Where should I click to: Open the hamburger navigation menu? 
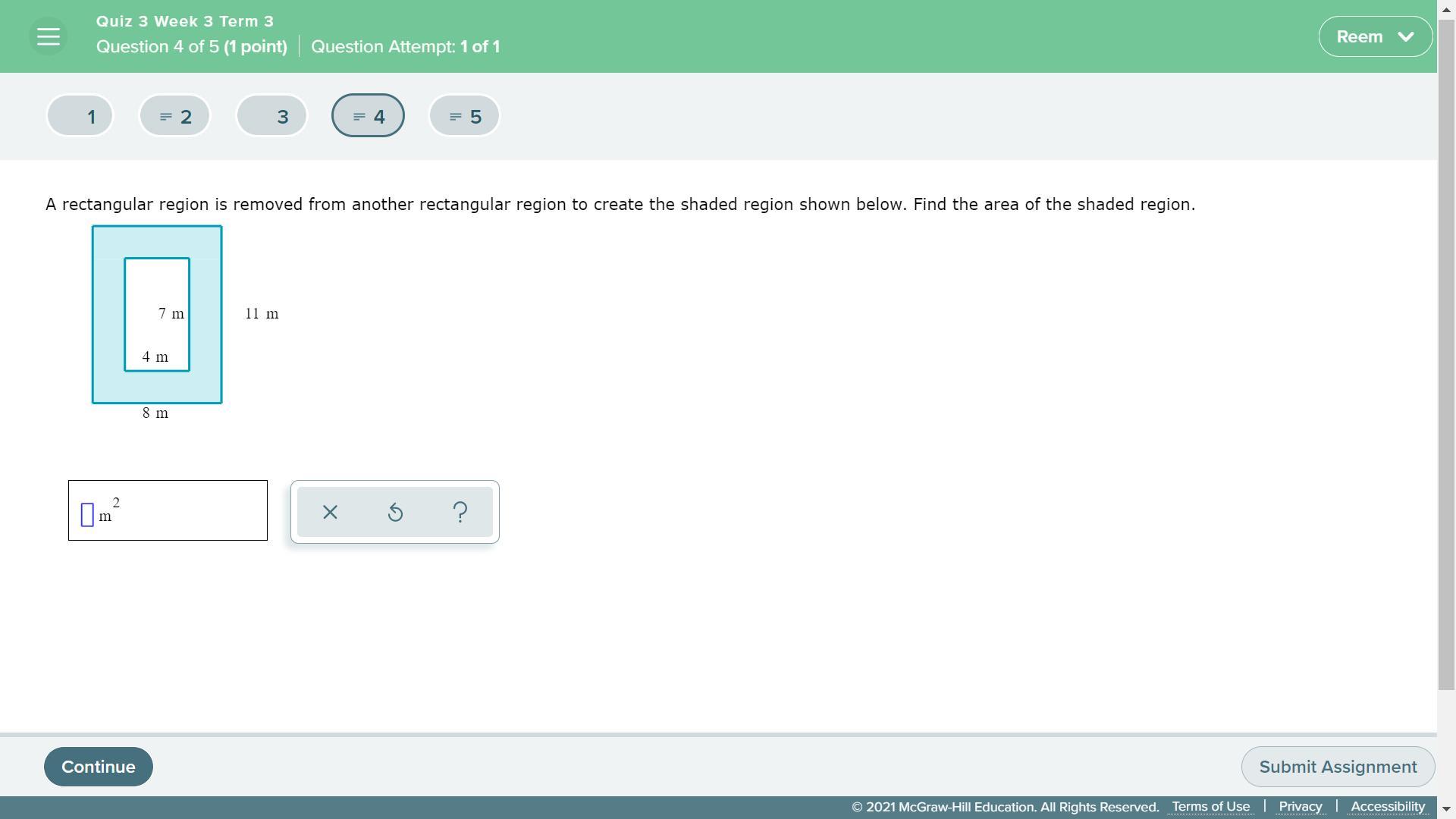coord(48,36)
